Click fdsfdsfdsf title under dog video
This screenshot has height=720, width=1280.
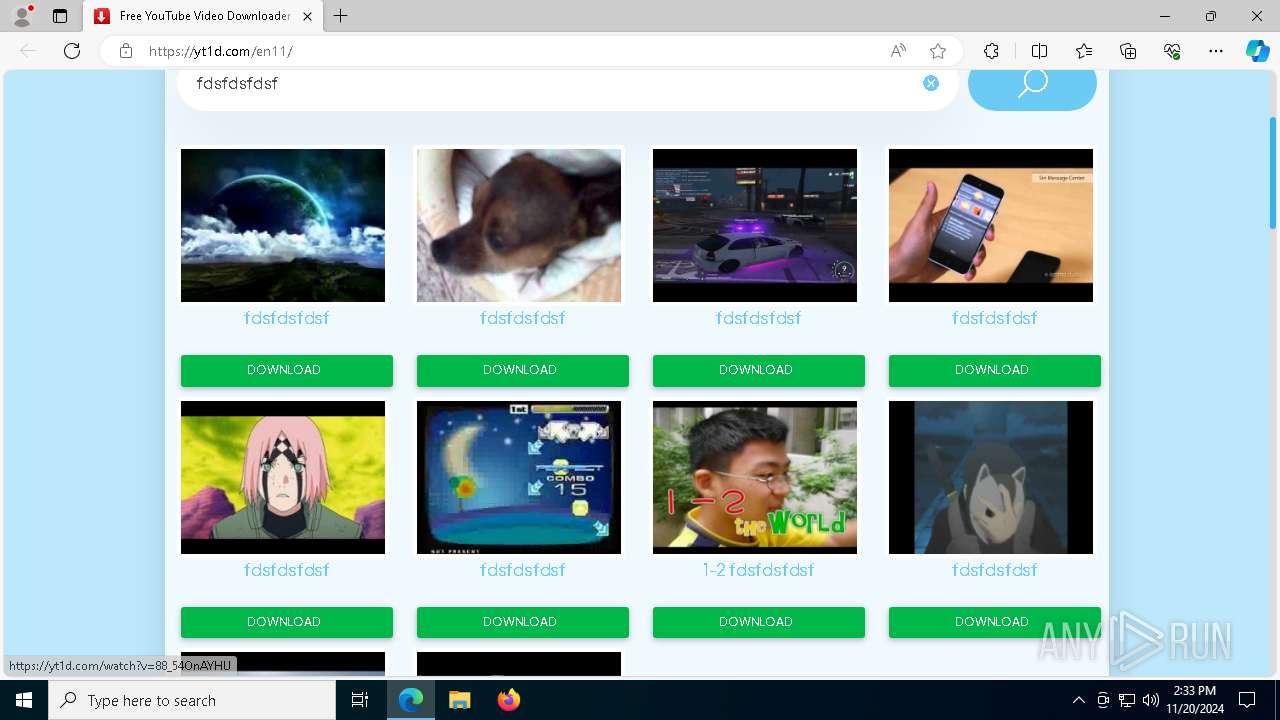(x=522, y=318)
